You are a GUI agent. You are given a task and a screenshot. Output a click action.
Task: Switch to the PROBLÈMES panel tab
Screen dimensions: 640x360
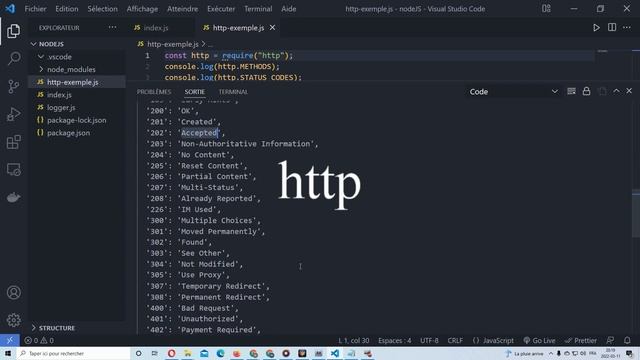(154, 92)
